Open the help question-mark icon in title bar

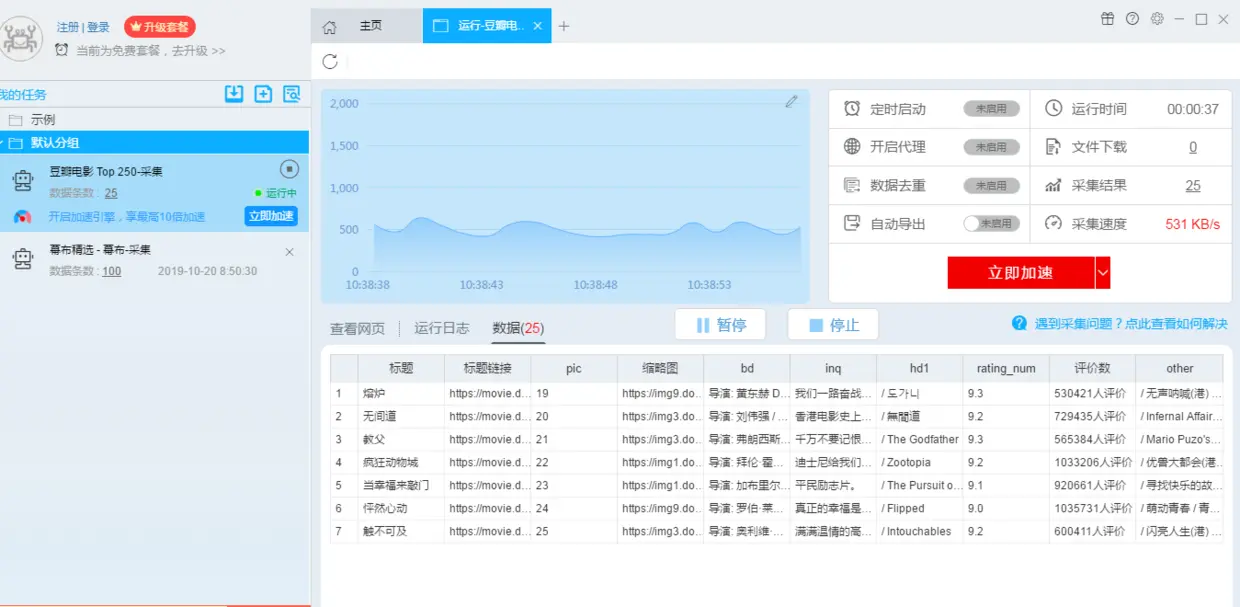(x=1132, y=19)
